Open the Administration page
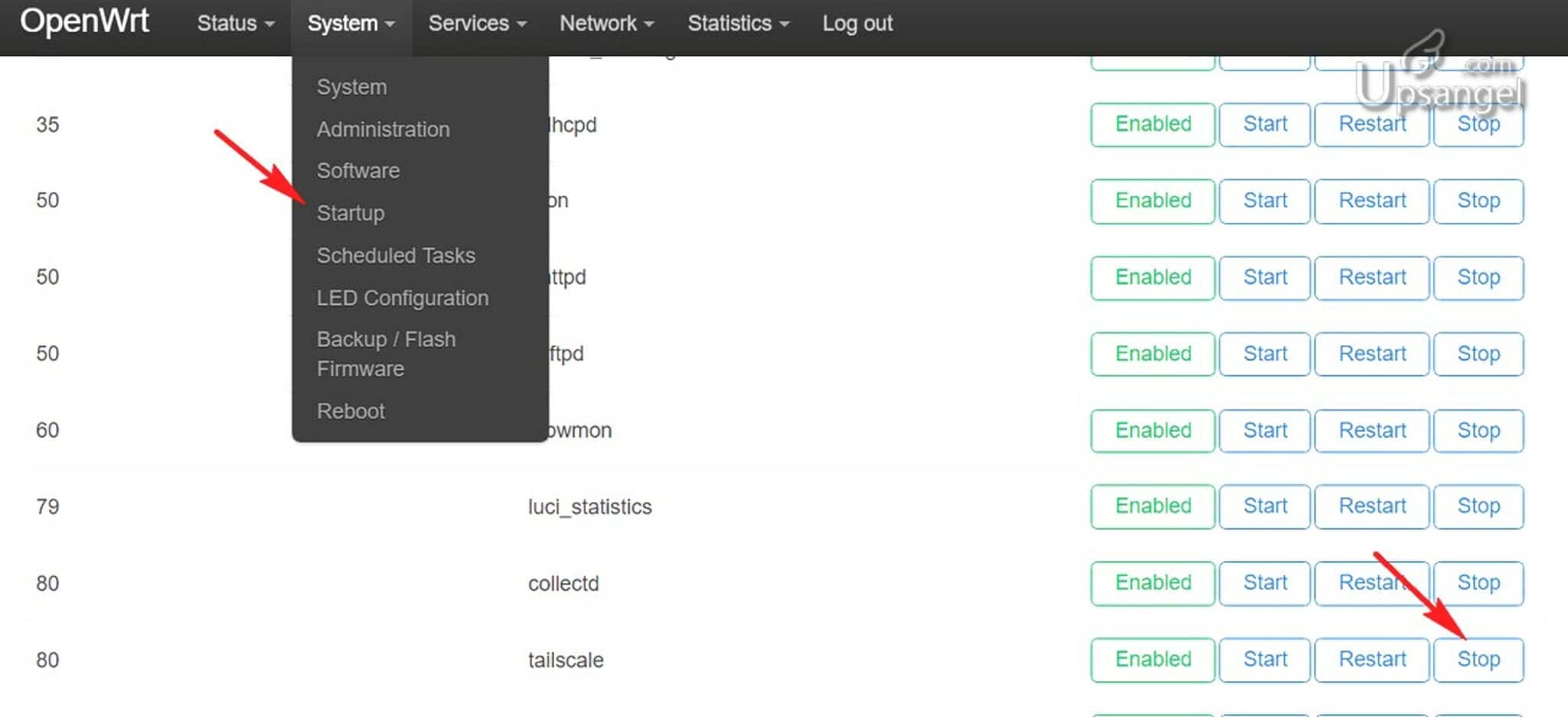This screenshot has height=717, width=1568. point(383,129)
